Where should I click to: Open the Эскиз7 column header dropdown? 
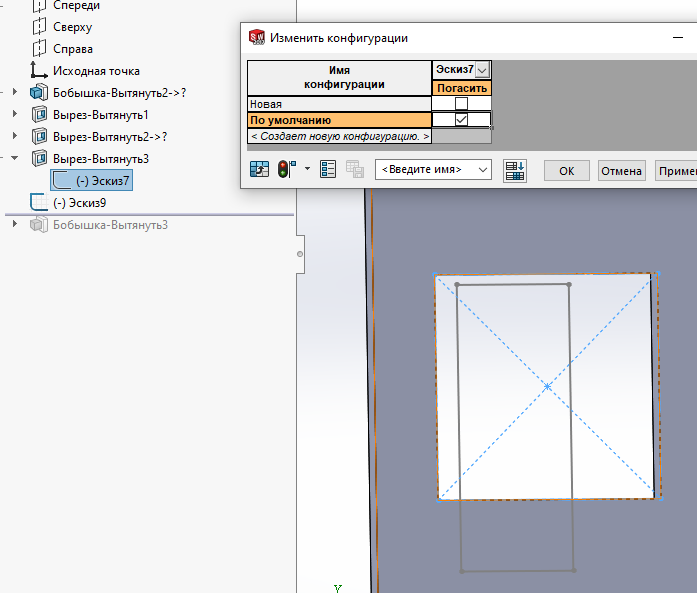pyautogui.click(x=482, y=70)
